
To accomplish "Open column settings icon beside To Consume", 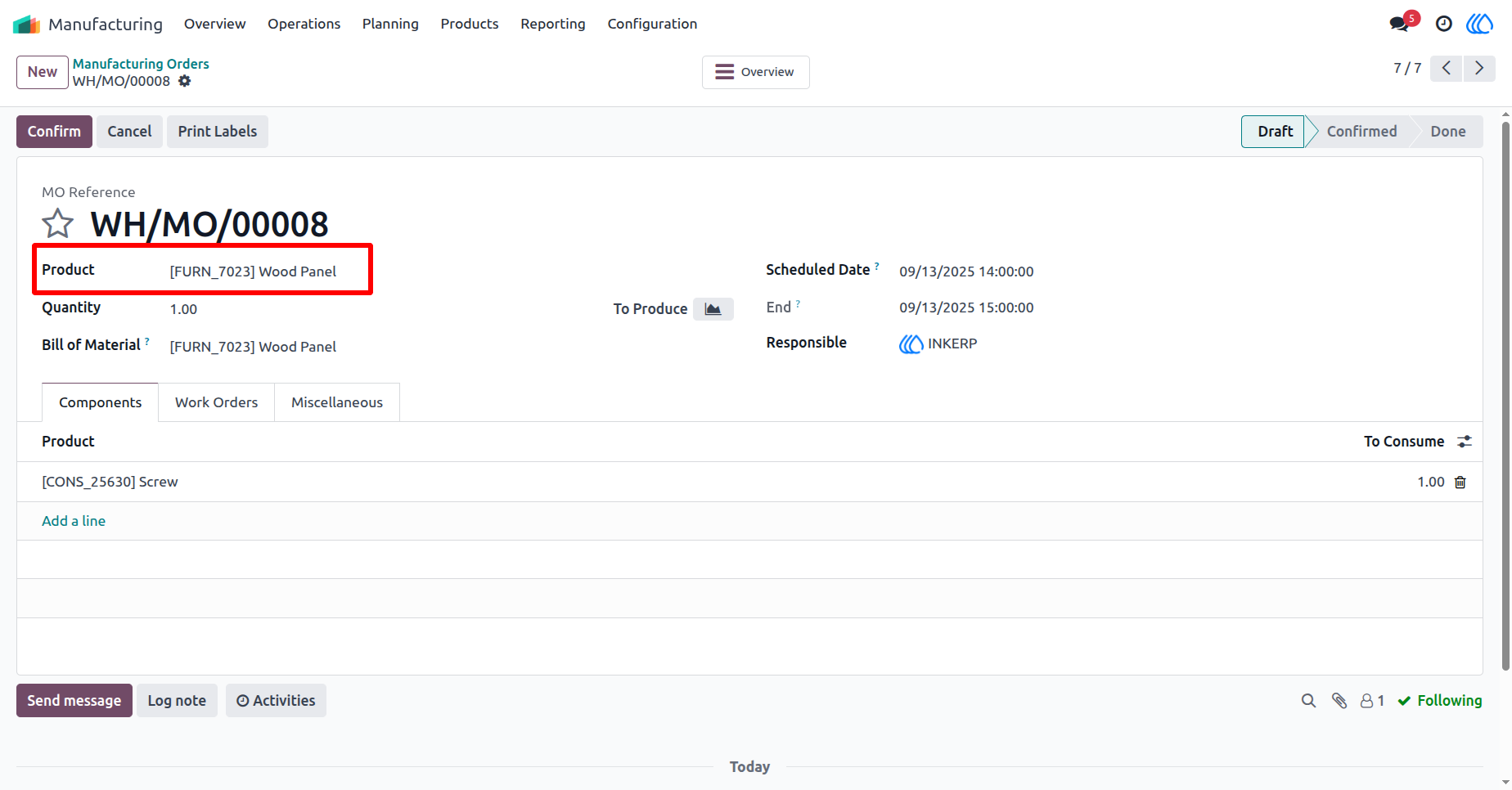I will [x=1465, y=442].
